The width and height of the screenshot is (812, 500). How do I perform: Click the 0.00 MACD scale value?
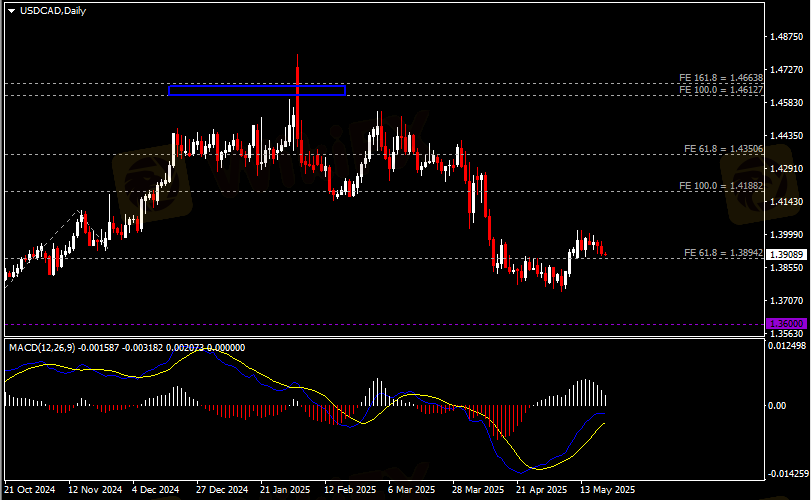point(777,405)
